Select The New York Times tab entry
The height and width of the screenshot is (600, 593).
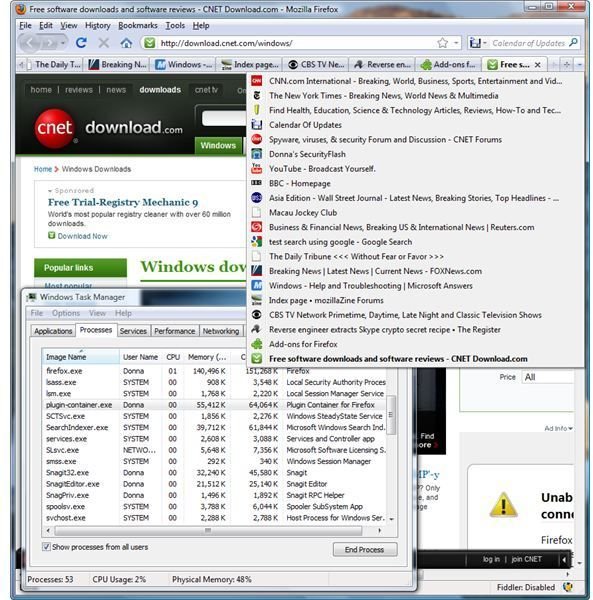415,96
